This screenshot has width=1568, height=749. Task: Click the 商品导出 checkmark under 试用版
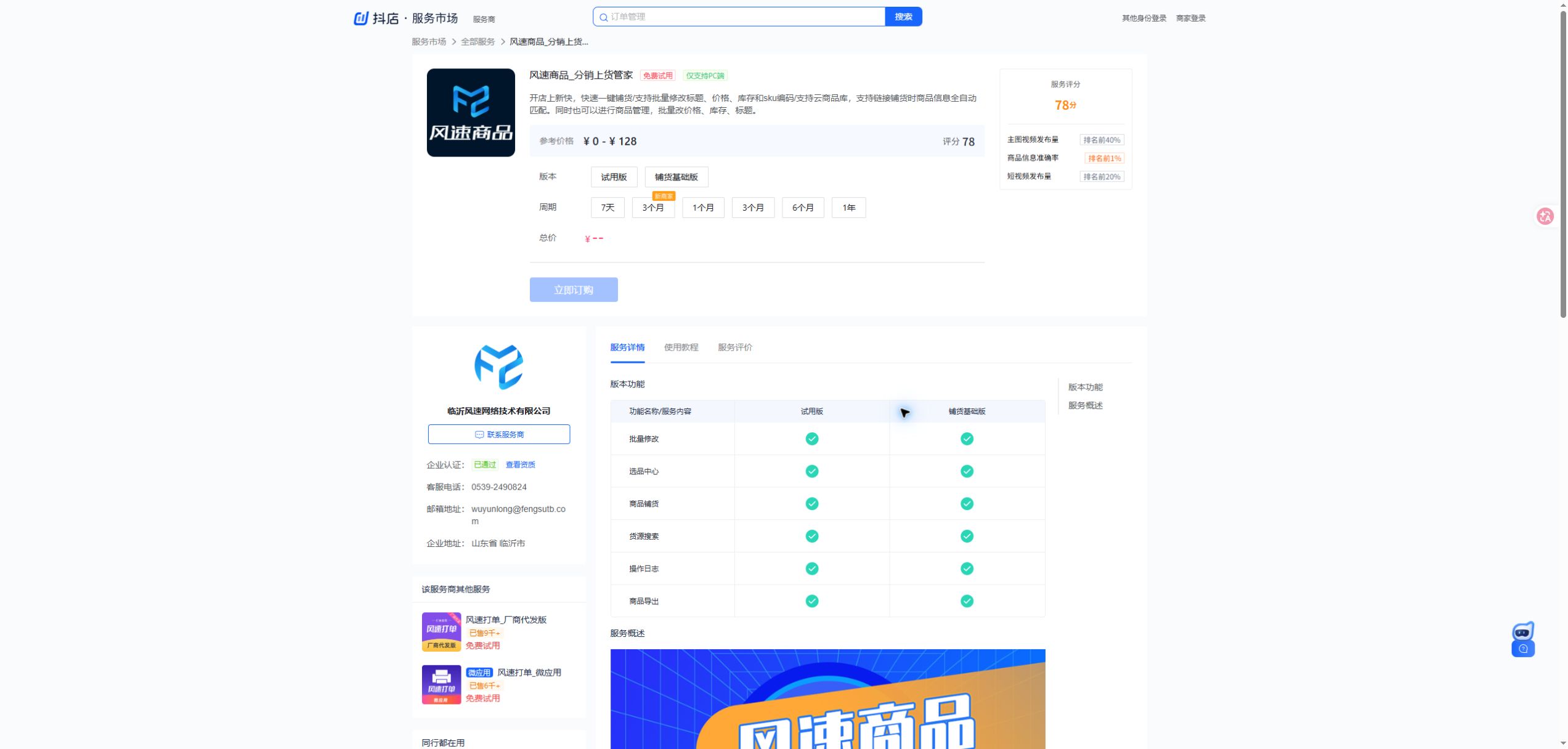pos(812,601)
